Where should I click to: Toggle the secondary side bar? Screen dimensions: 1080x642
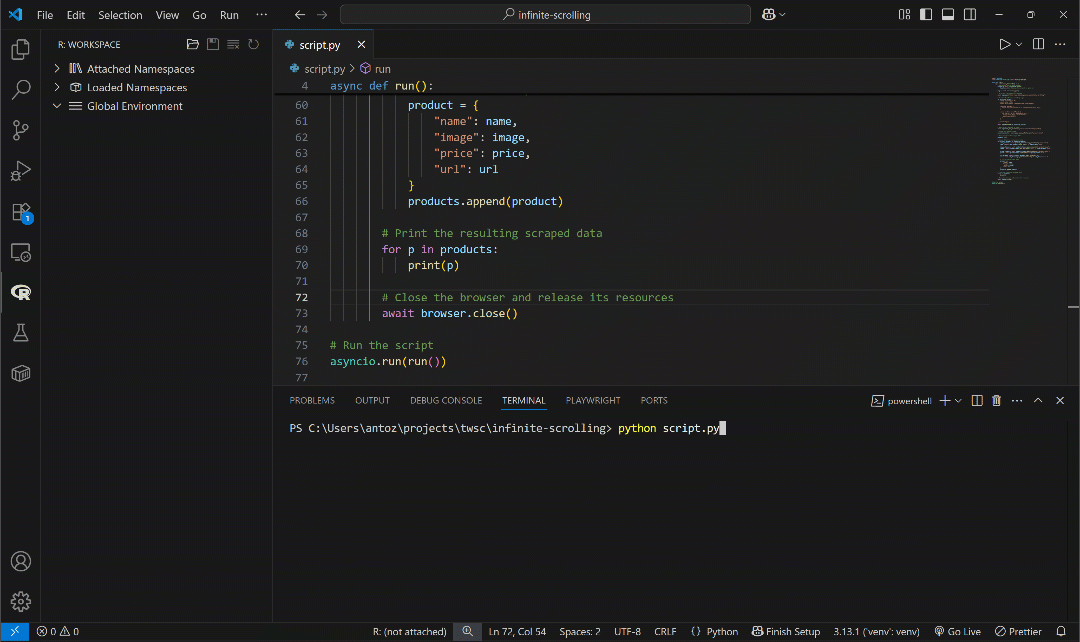969,15
